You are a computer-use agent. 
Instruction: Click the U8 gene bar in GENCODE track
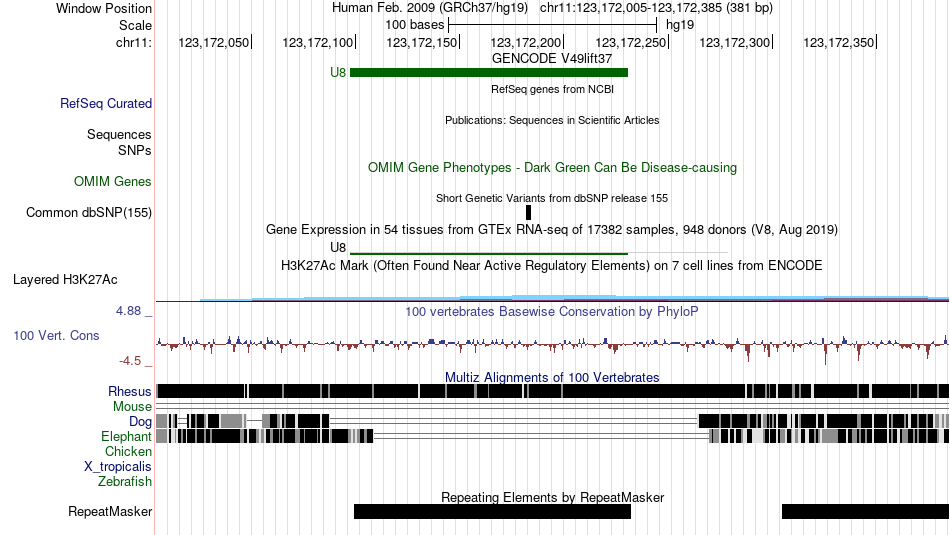(x=489, y=73)
